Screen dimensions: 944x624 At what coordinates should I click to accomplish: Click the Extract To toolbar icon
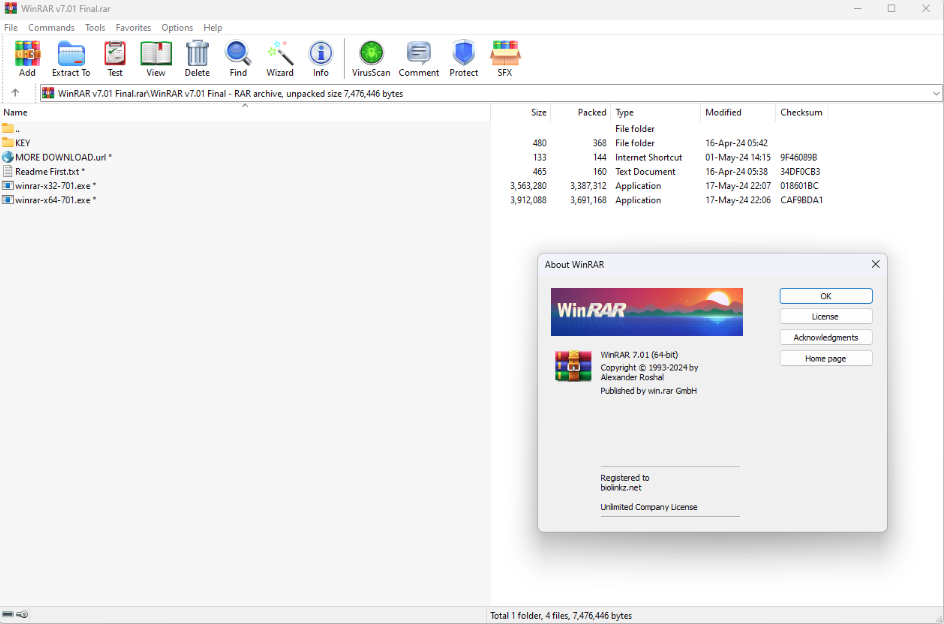(x=71, y=59)
